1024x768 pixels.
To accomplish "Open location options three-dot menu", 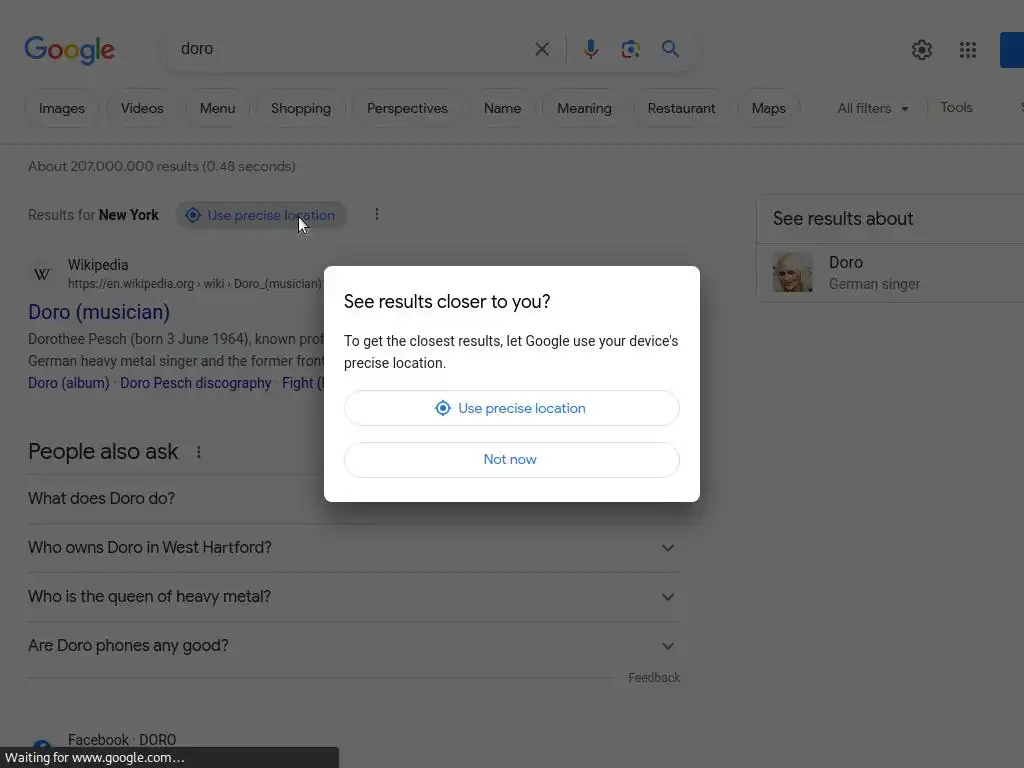I will 377,214.
